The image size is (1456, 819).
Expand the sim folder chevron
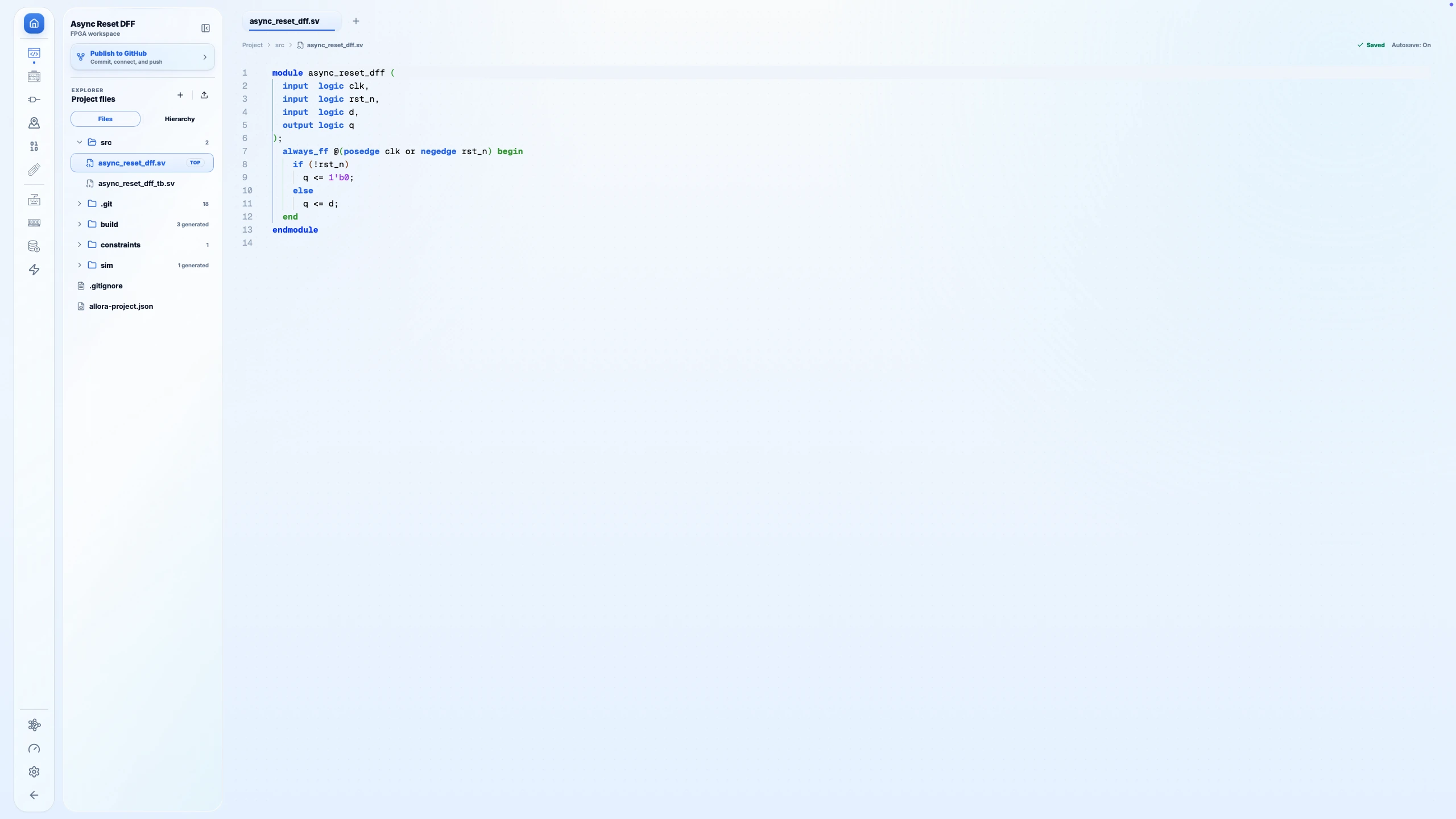coord(80,265)
